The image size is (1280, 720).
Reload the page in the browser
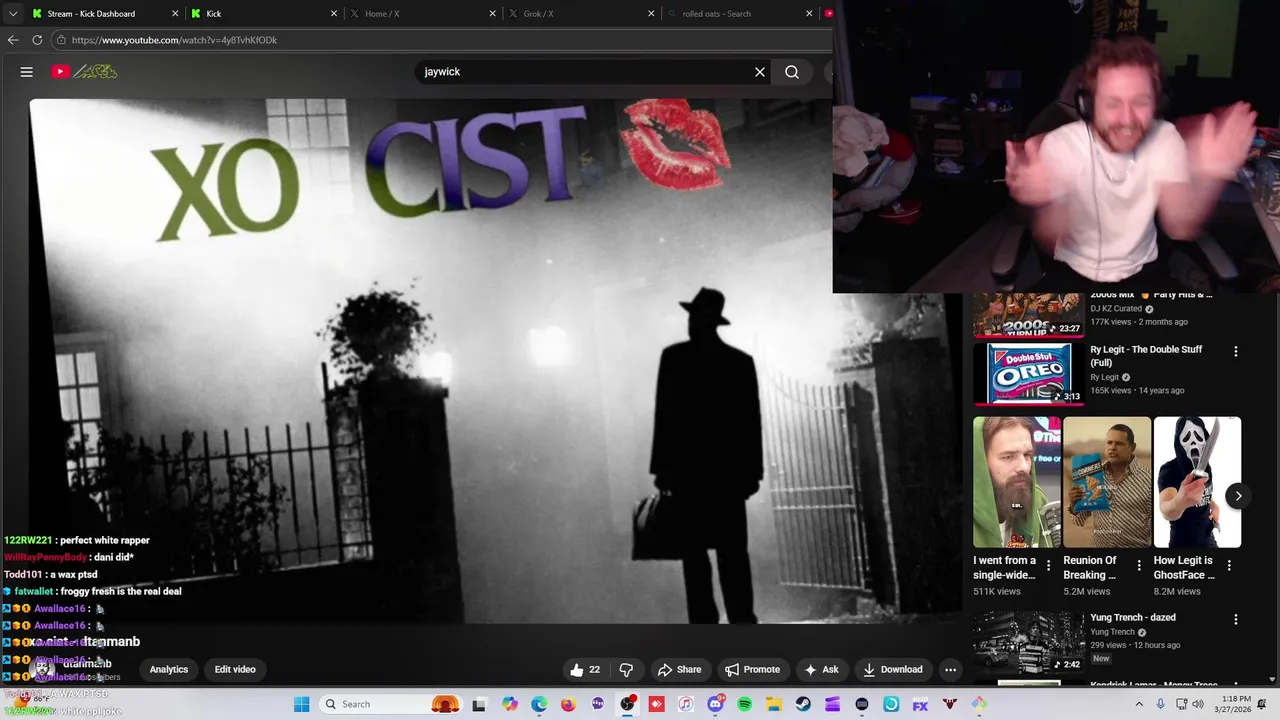(37, 40)
